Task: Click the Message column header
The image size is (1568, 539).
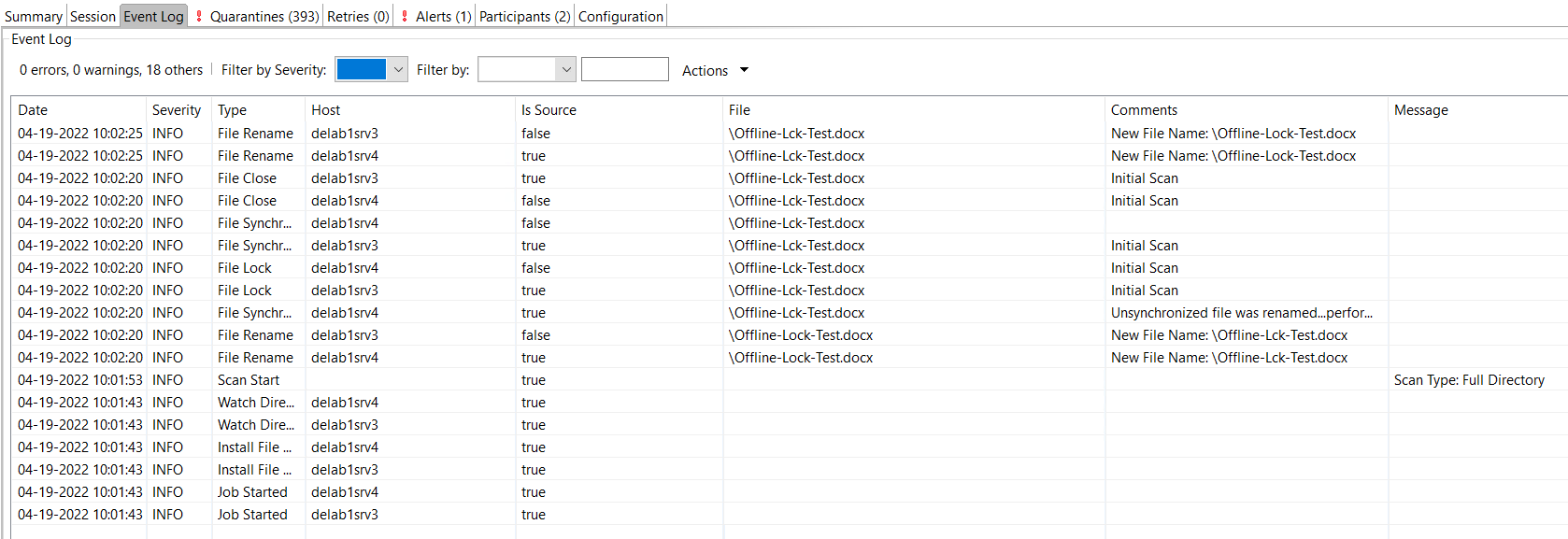Action: tap(1420, 110)
